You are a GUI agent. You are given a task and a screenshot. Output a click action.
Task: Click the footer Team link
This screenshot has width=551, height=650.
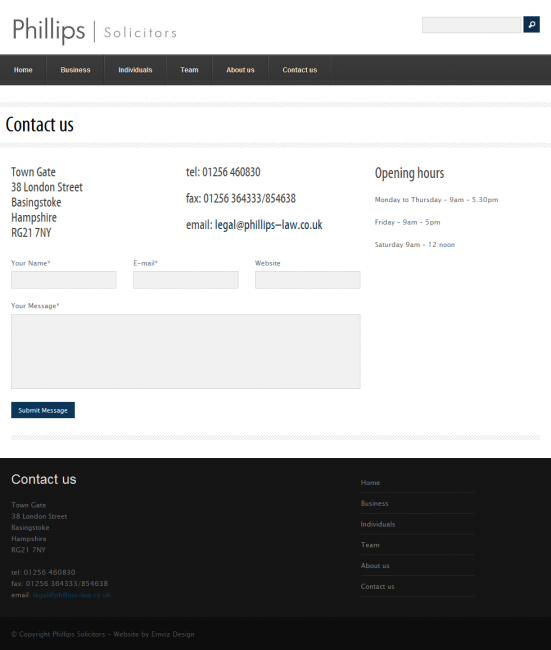(370, 545)
